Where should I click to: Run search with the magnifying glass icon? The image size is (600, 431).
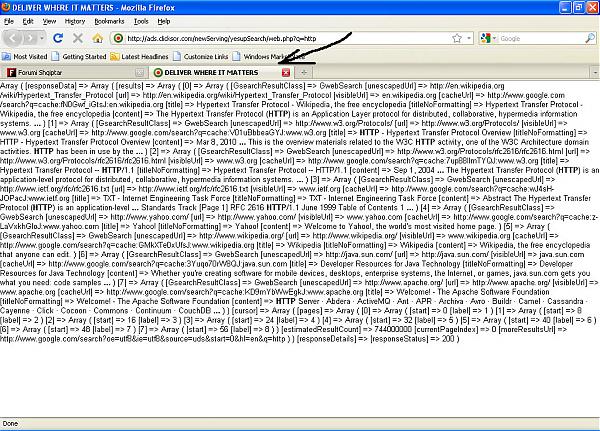click(590, 38)
